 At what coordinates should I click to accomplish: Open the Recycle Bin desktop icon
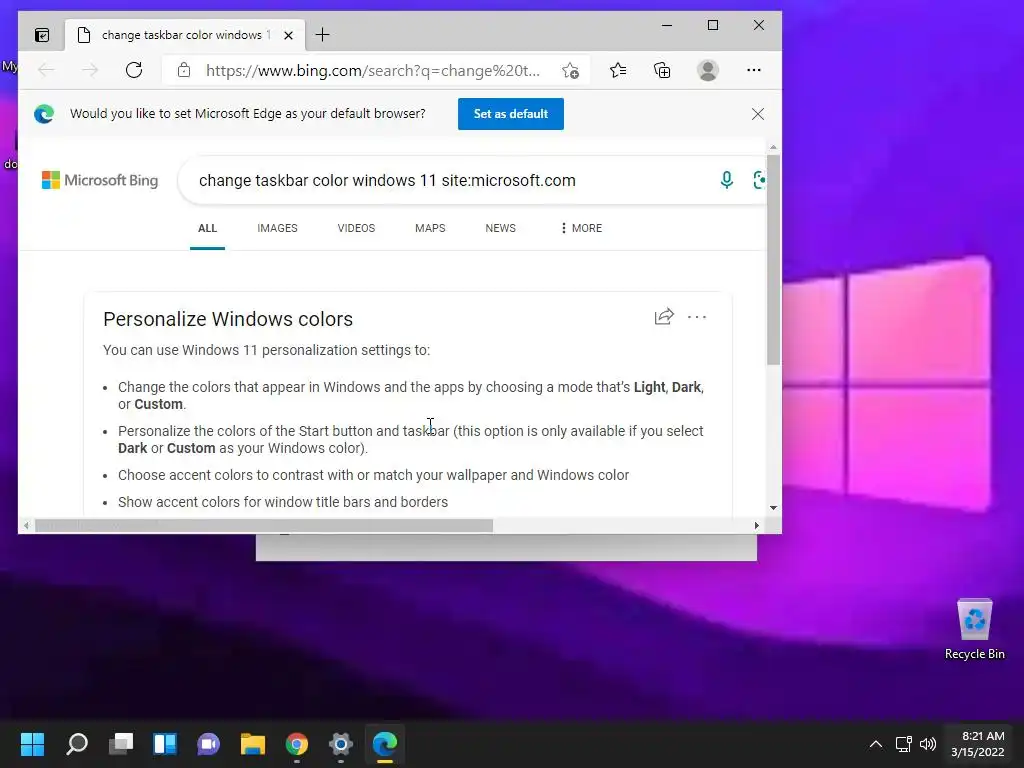[974, 630]
